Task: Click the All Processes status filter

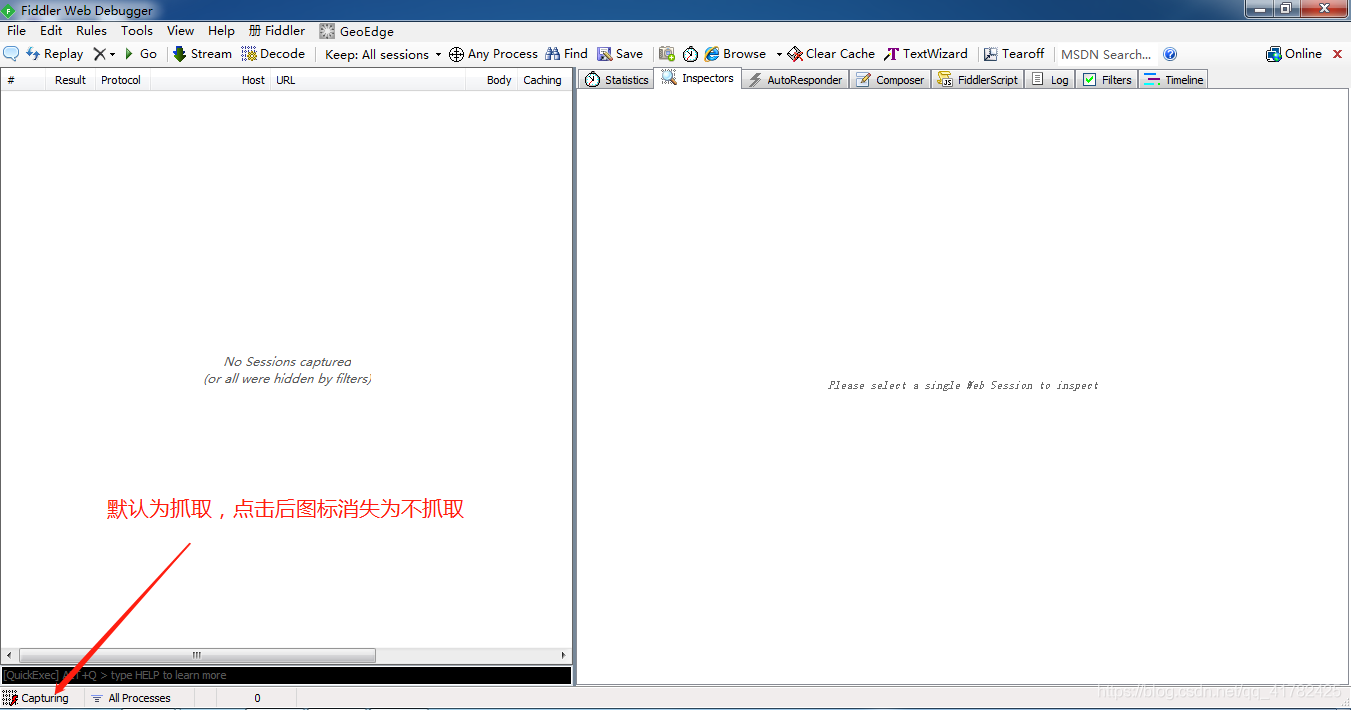Action: click(131, 698)
